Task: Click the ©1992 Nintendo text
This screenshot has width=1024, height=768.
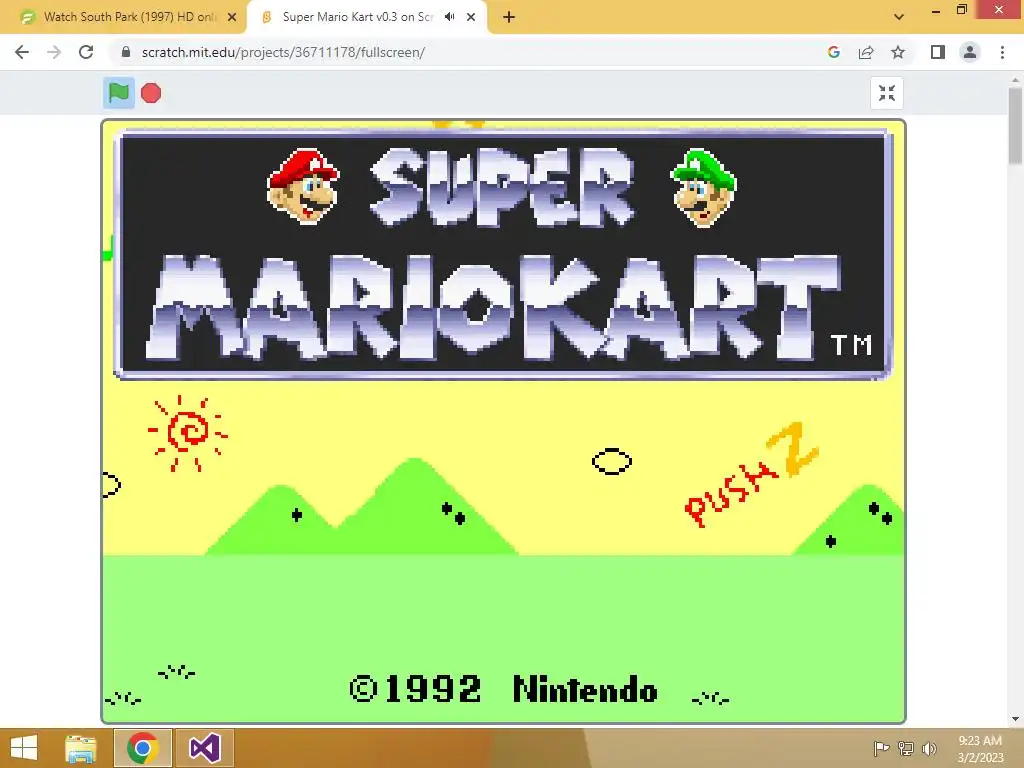Action: point(503,690)
